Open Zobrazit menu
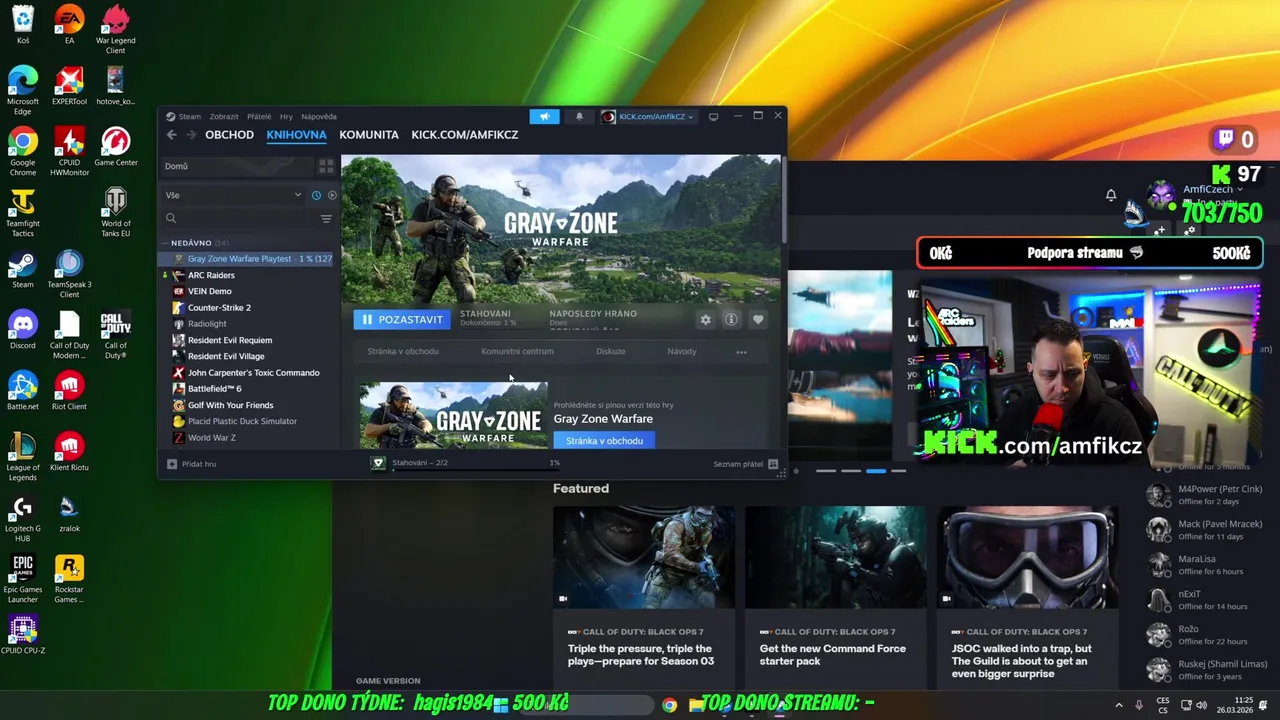1280x720 pixels. (224, 116)
